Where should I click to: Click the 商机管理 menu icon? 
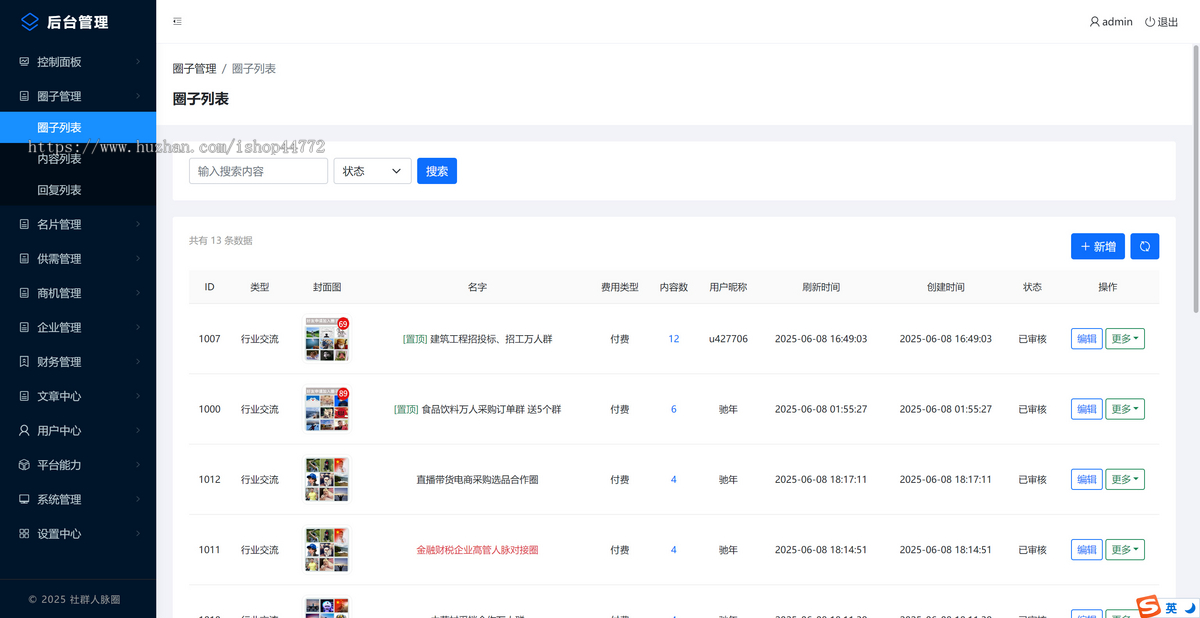tap(24, 293)
